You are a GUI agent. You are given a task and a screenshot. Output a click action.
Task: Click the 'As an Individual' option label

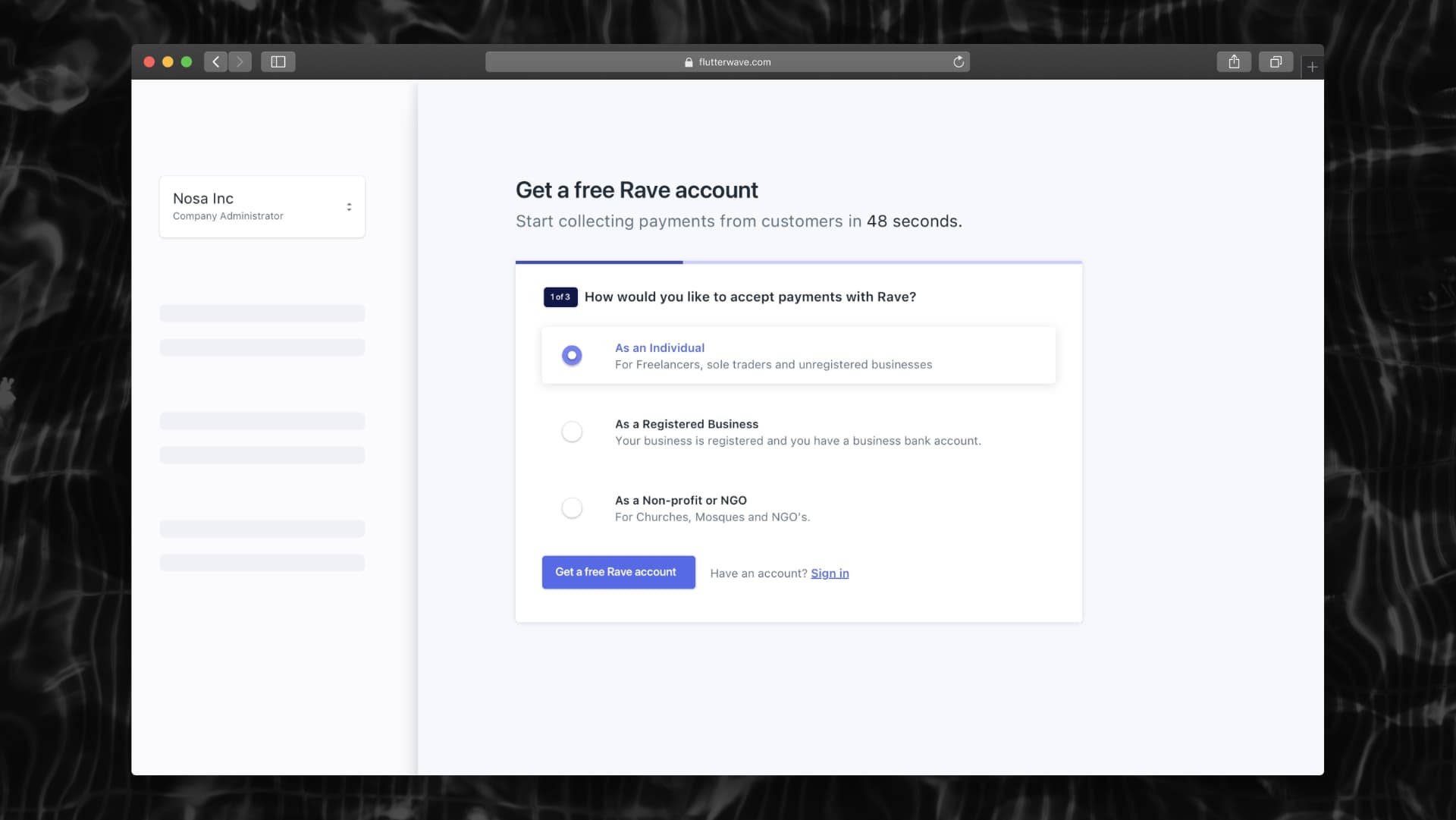660,348
